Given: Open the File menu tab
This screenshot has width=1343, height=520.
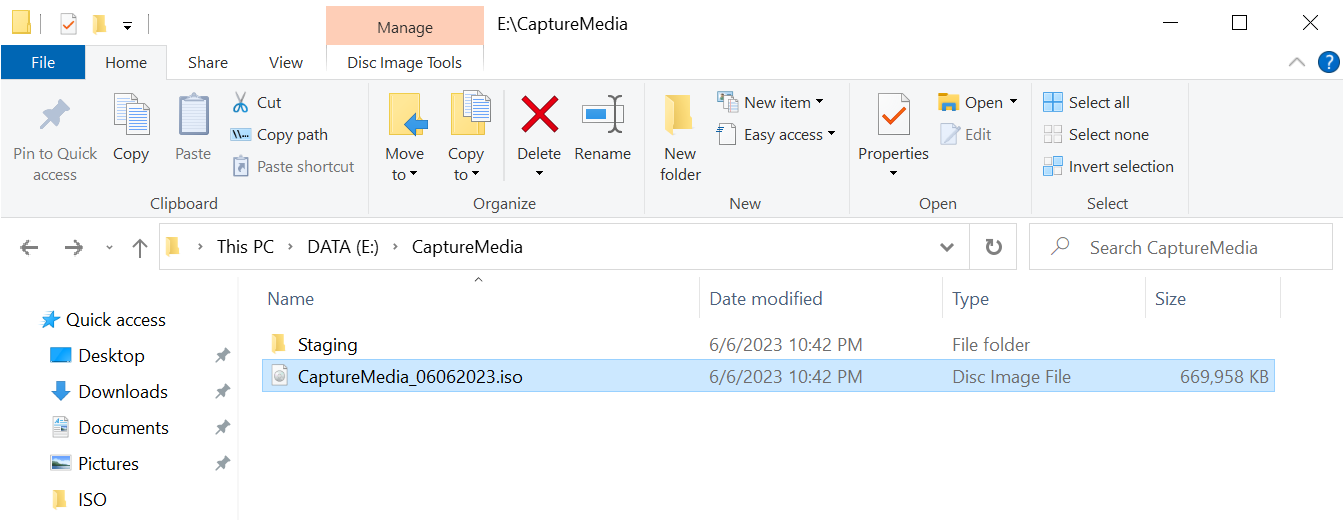Looking at the screenshot, I should pos(43,62).
